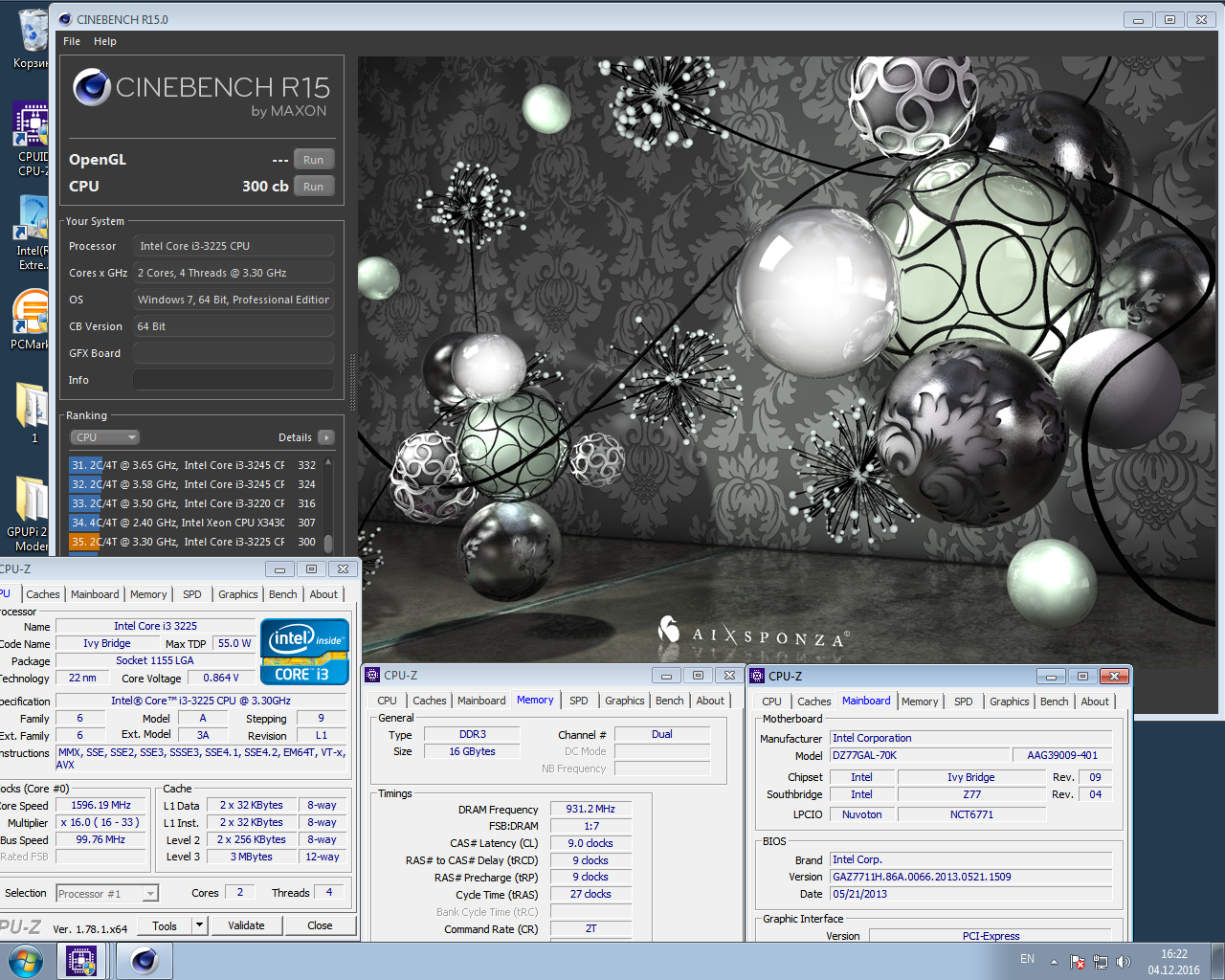
Task: Open Memory tab in left CPU-Z window
Action: (148, 594)
